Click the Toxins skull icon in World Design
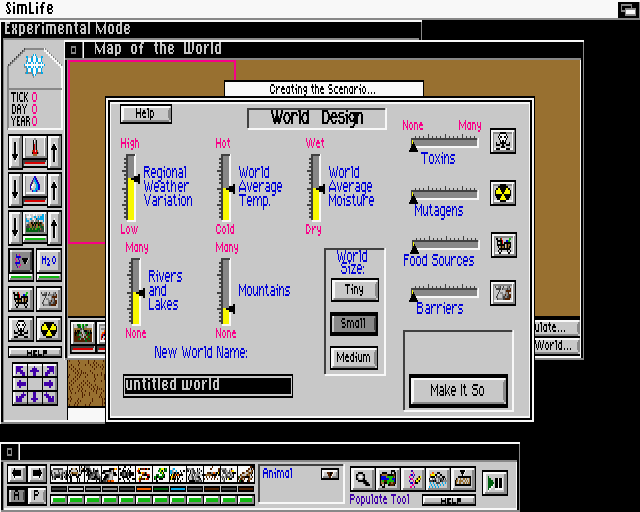This screenshot has height=512, width=640. tap(503, 141)
